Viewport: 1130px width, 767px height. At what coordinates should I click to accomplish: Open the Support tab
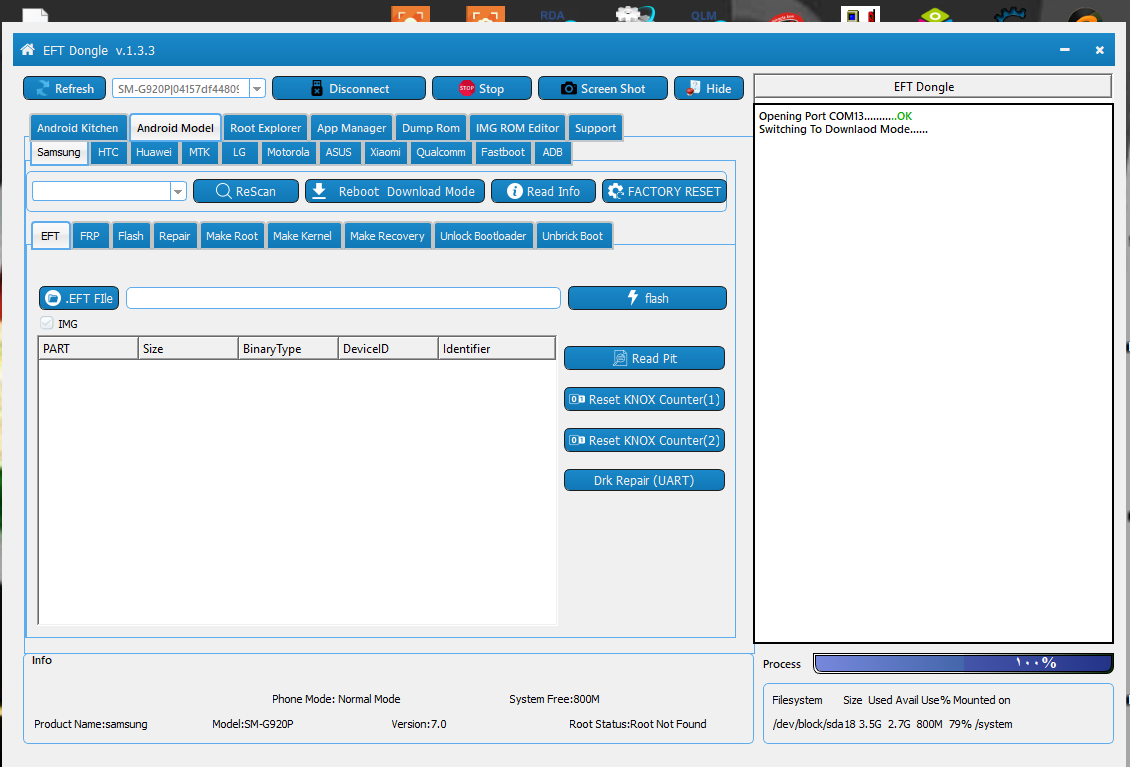point(595,128)
